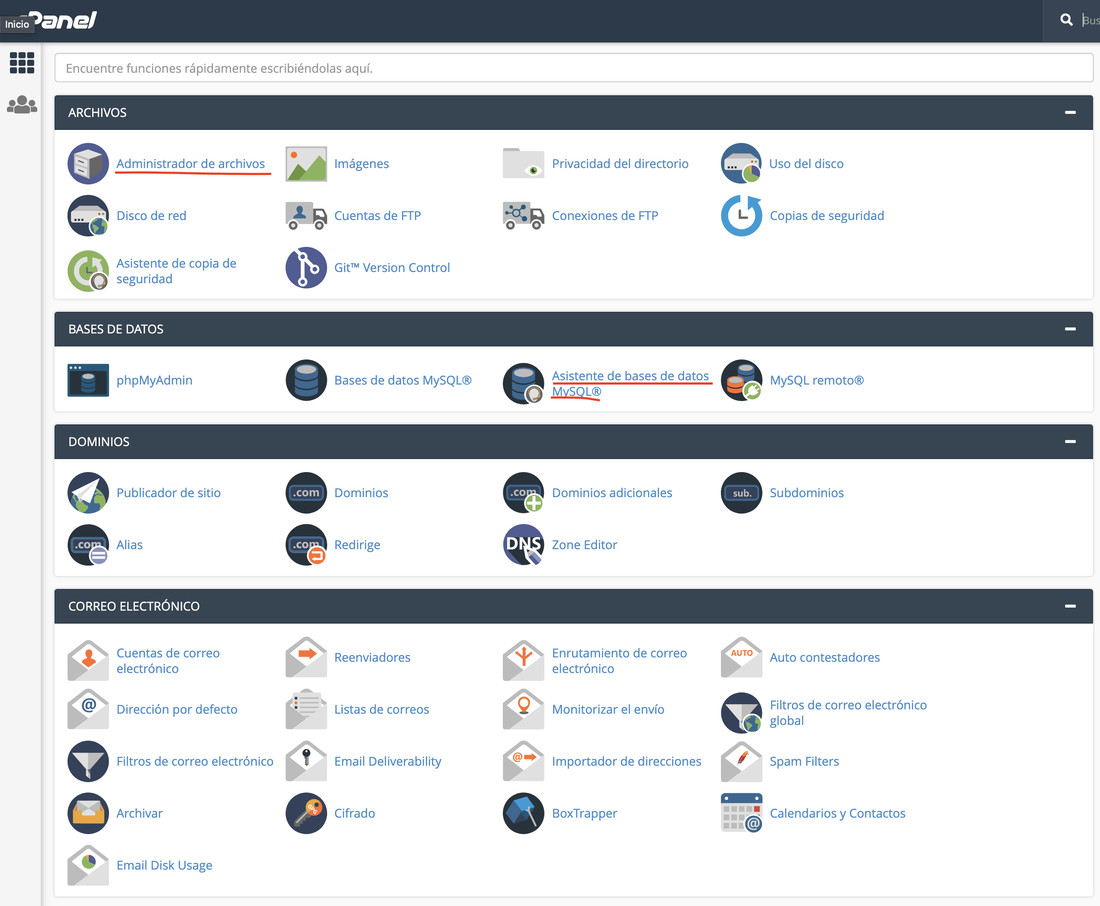Focus the function search input field
The image size is (1100, 906).
coord(573,68)
